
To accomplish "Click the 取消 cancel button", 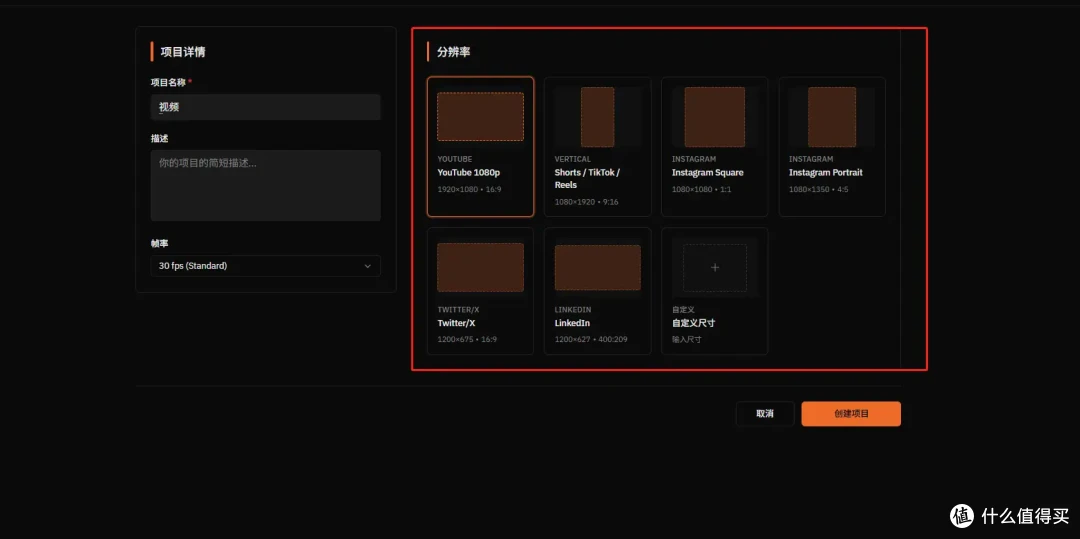I will point(765,414).
